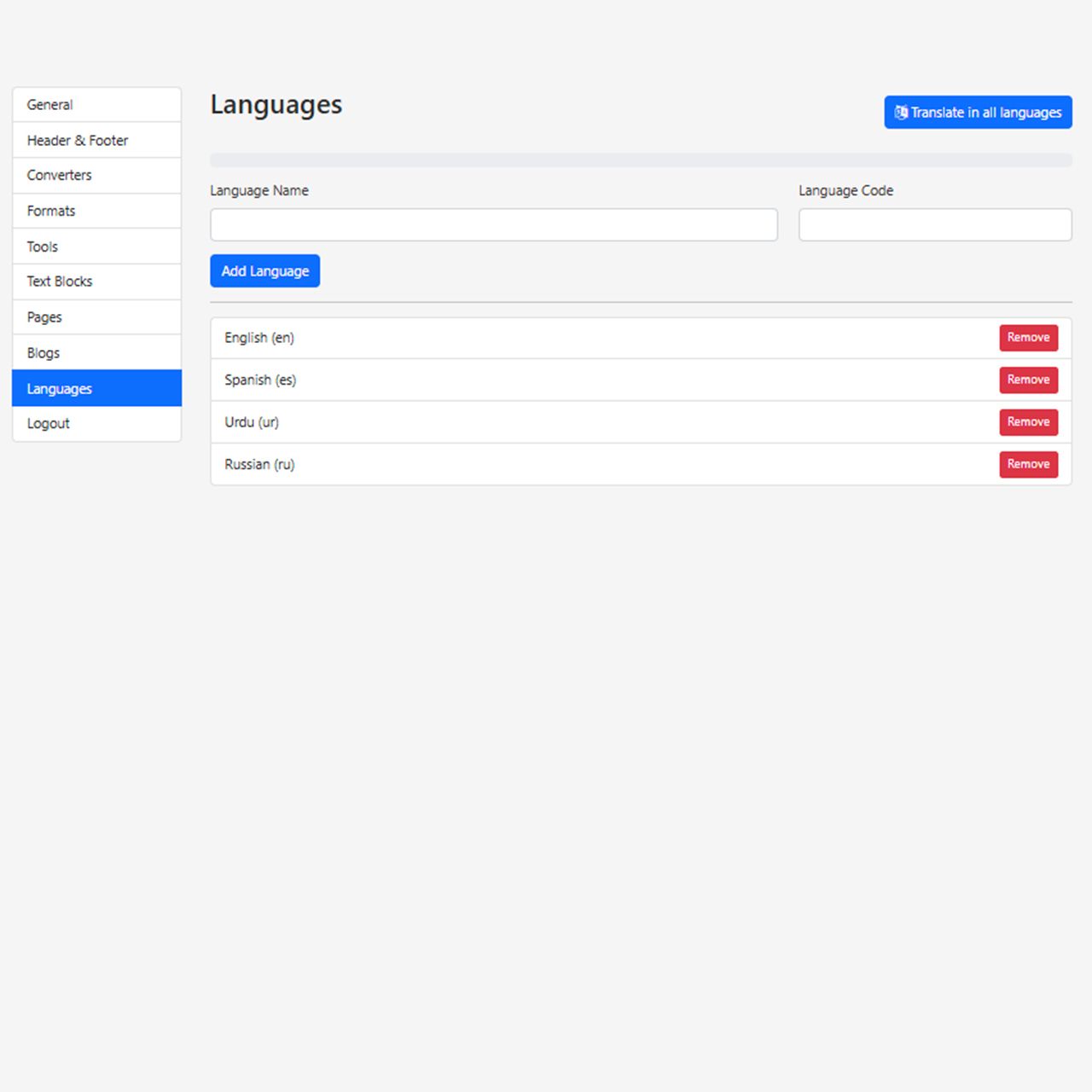Remove the Russian (ru) language
This screenshot has height=1092, width=1092.
pos(1029,464)
